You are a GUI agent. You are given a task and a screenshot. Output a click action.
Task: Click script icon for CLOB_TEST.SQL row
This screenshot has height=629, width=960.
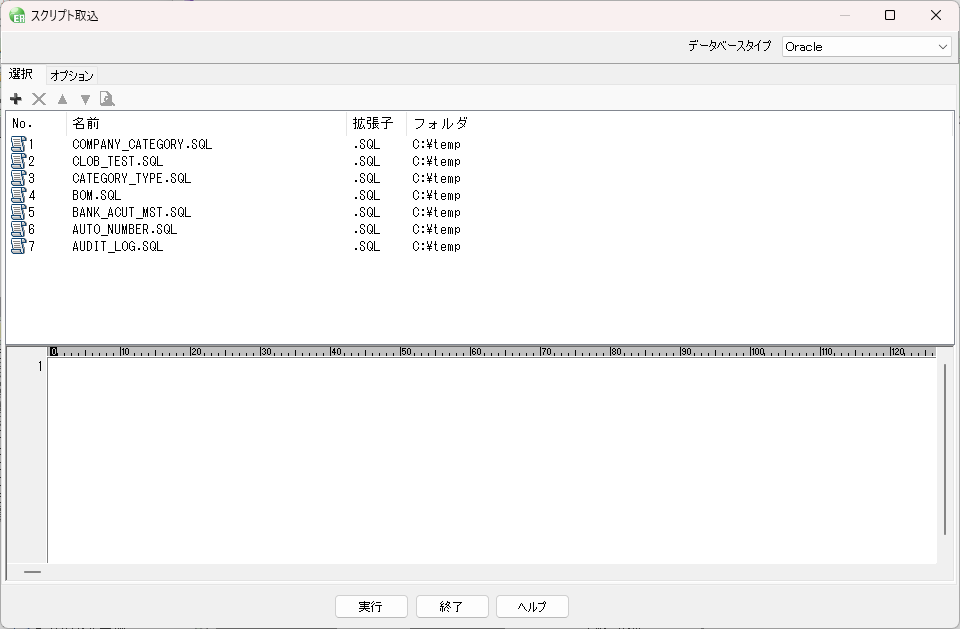click(18, 162)
